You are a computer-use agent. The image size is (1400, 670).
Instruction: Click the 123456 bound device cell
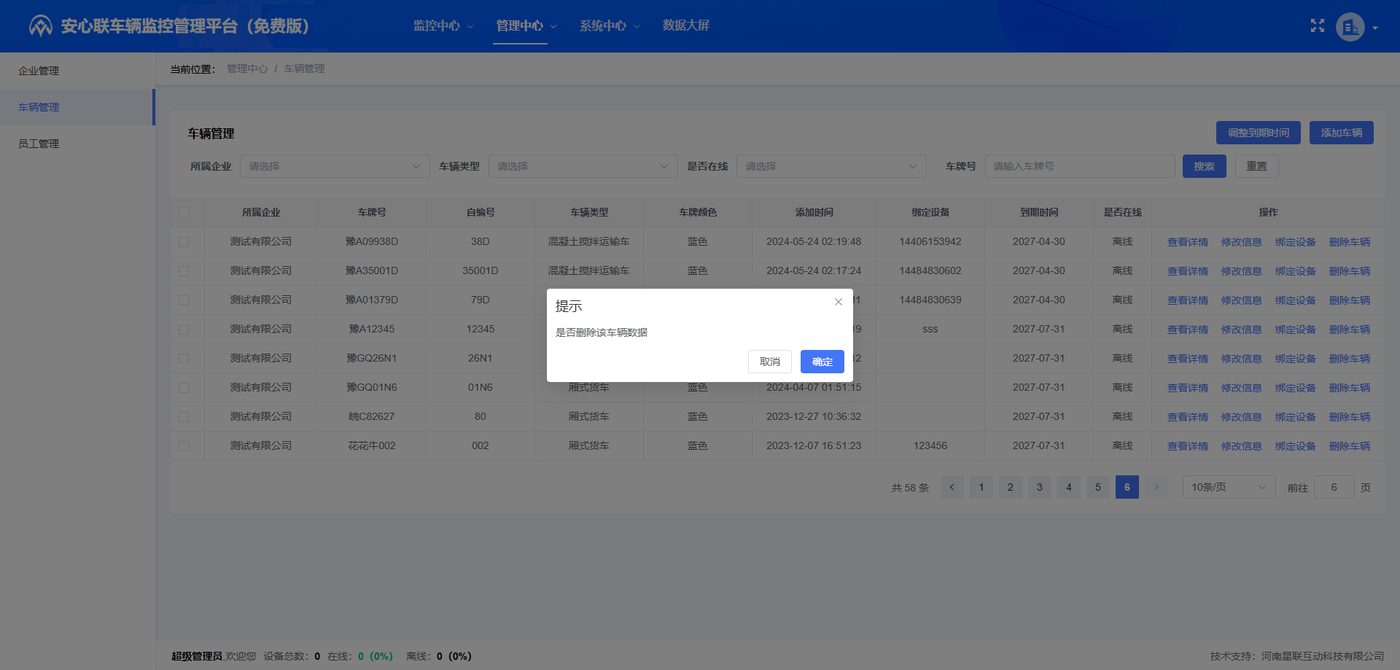click(x=930, y=446)
